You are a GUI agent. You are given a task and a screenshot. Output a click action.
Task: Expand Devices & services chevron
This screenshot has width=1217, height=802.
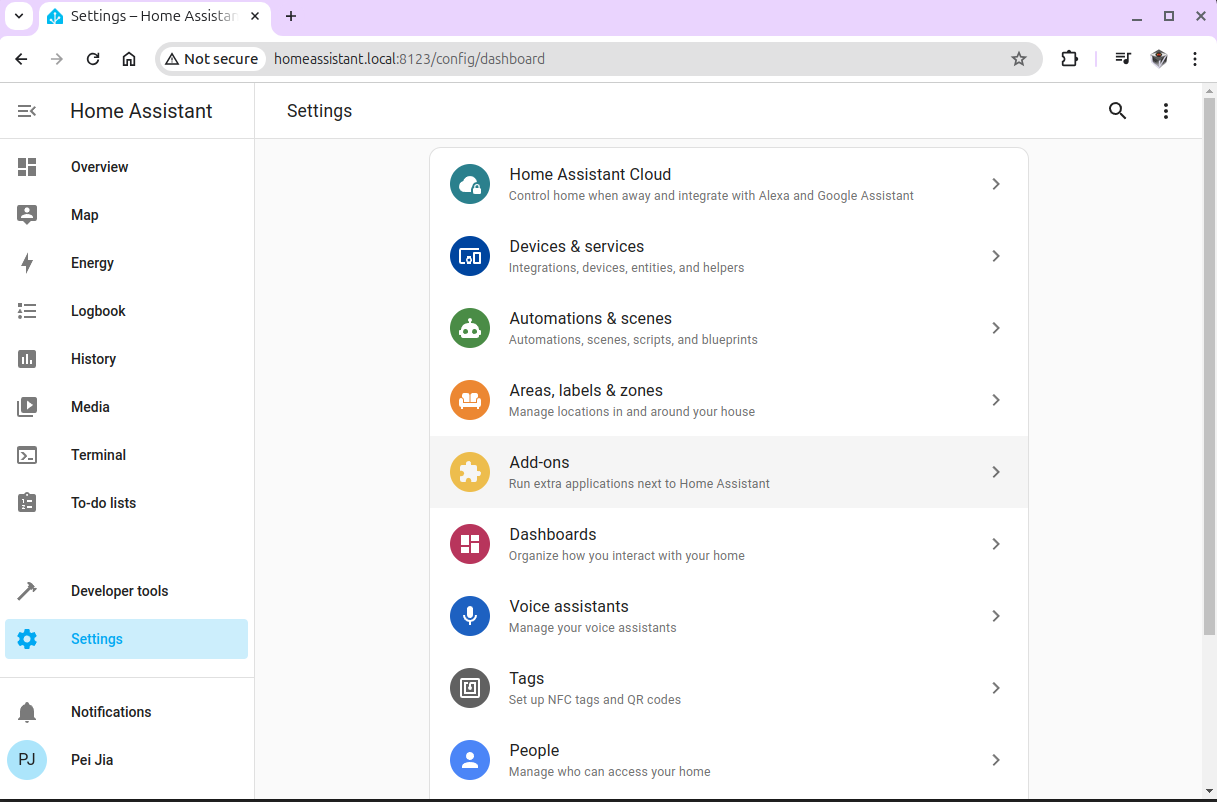(x=996, y=256)
